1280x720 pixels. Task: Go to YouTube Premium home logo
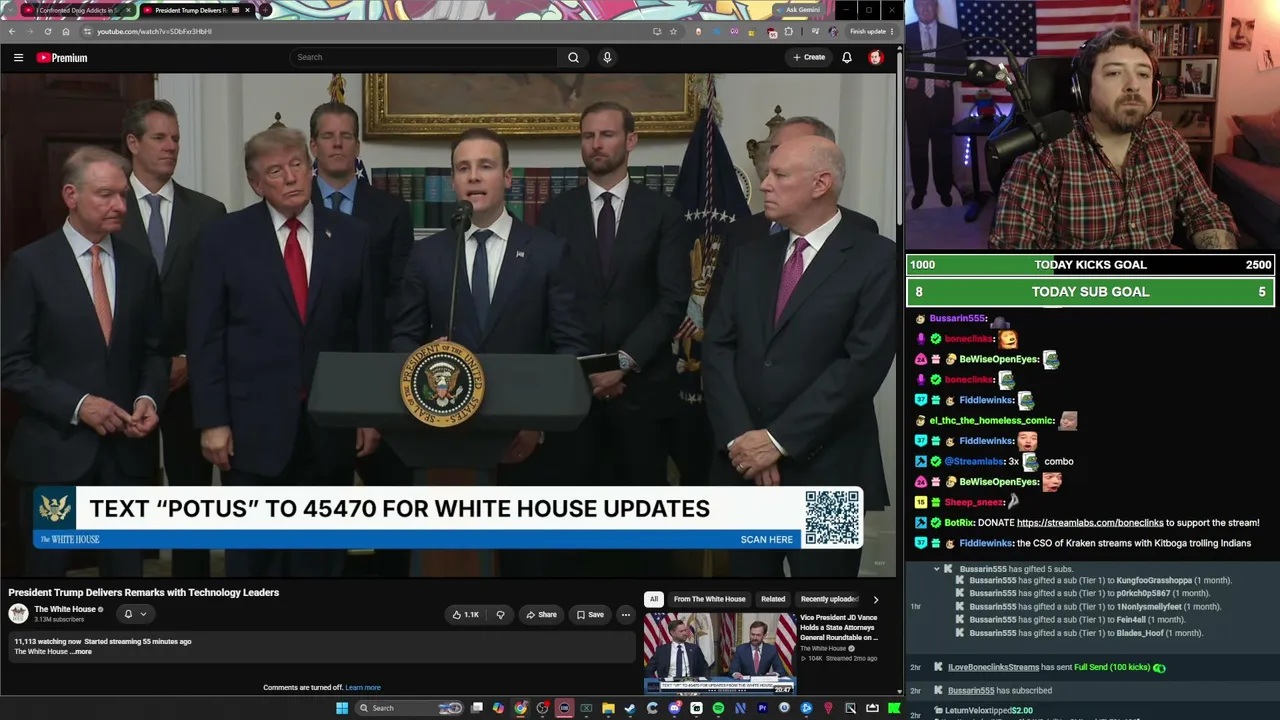(x=62, y=58)
